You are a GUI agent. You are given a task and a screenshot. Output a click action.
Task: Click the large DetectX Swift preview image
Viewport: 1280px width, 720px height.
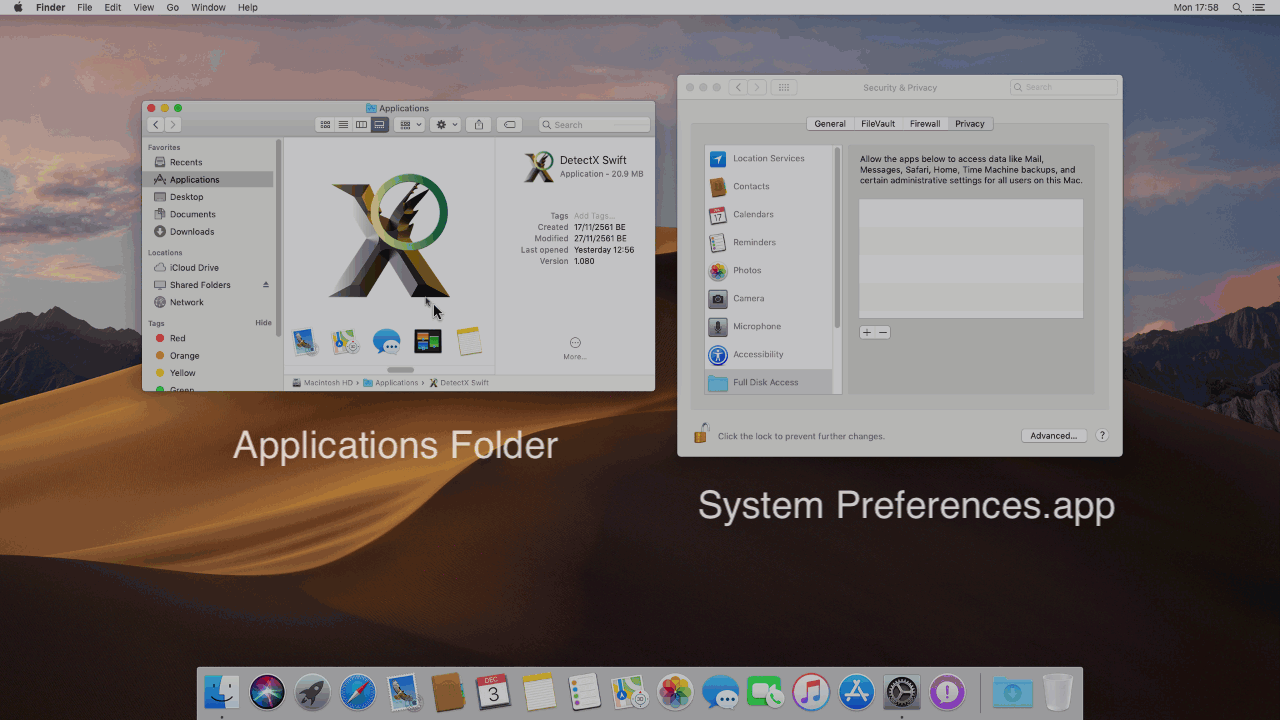(x=388, y=236)
